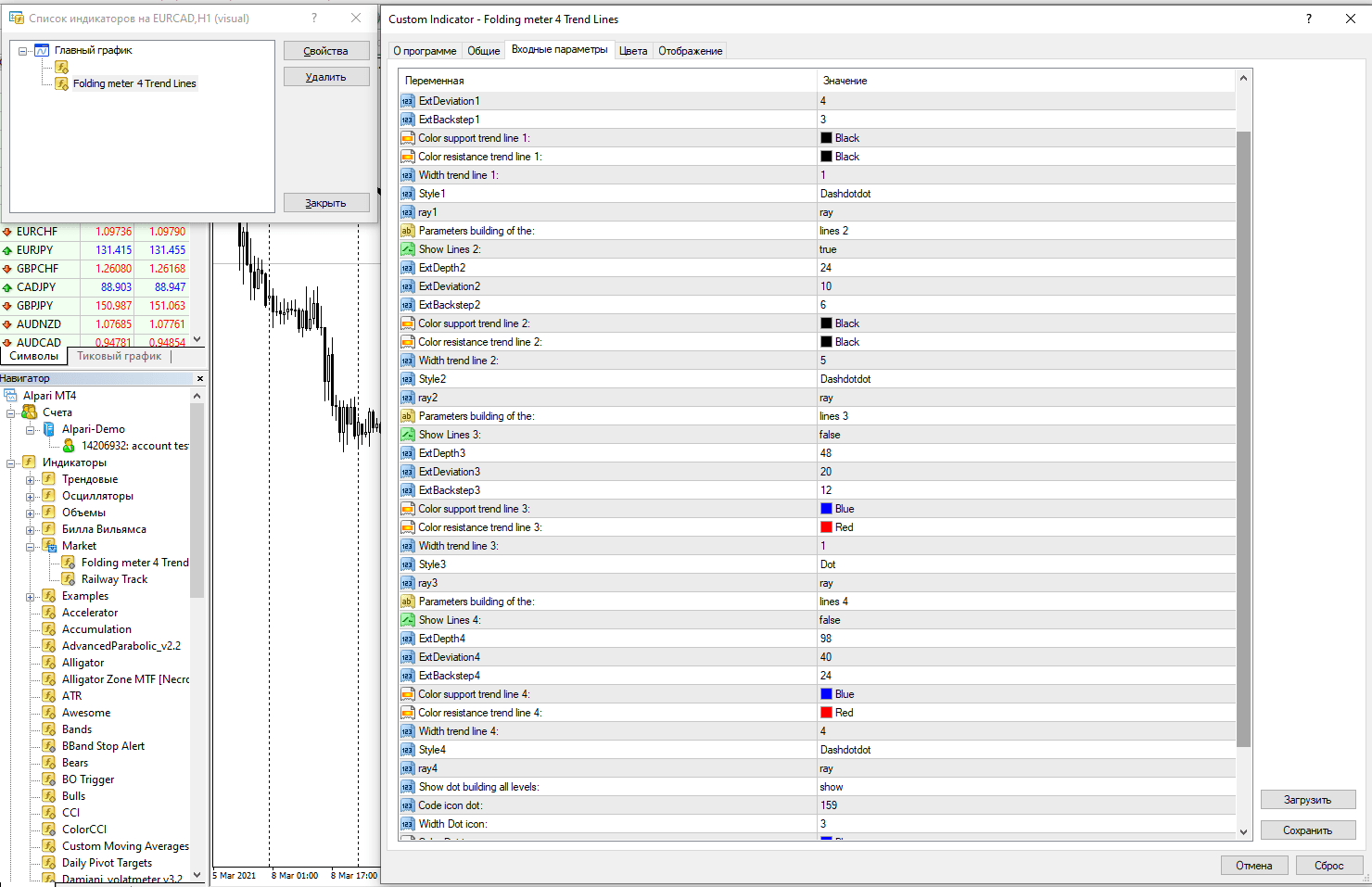Click the ExtDepth3 parameter icon
The height and width of the screenshot is (887, 1372).
click(407, 453)
